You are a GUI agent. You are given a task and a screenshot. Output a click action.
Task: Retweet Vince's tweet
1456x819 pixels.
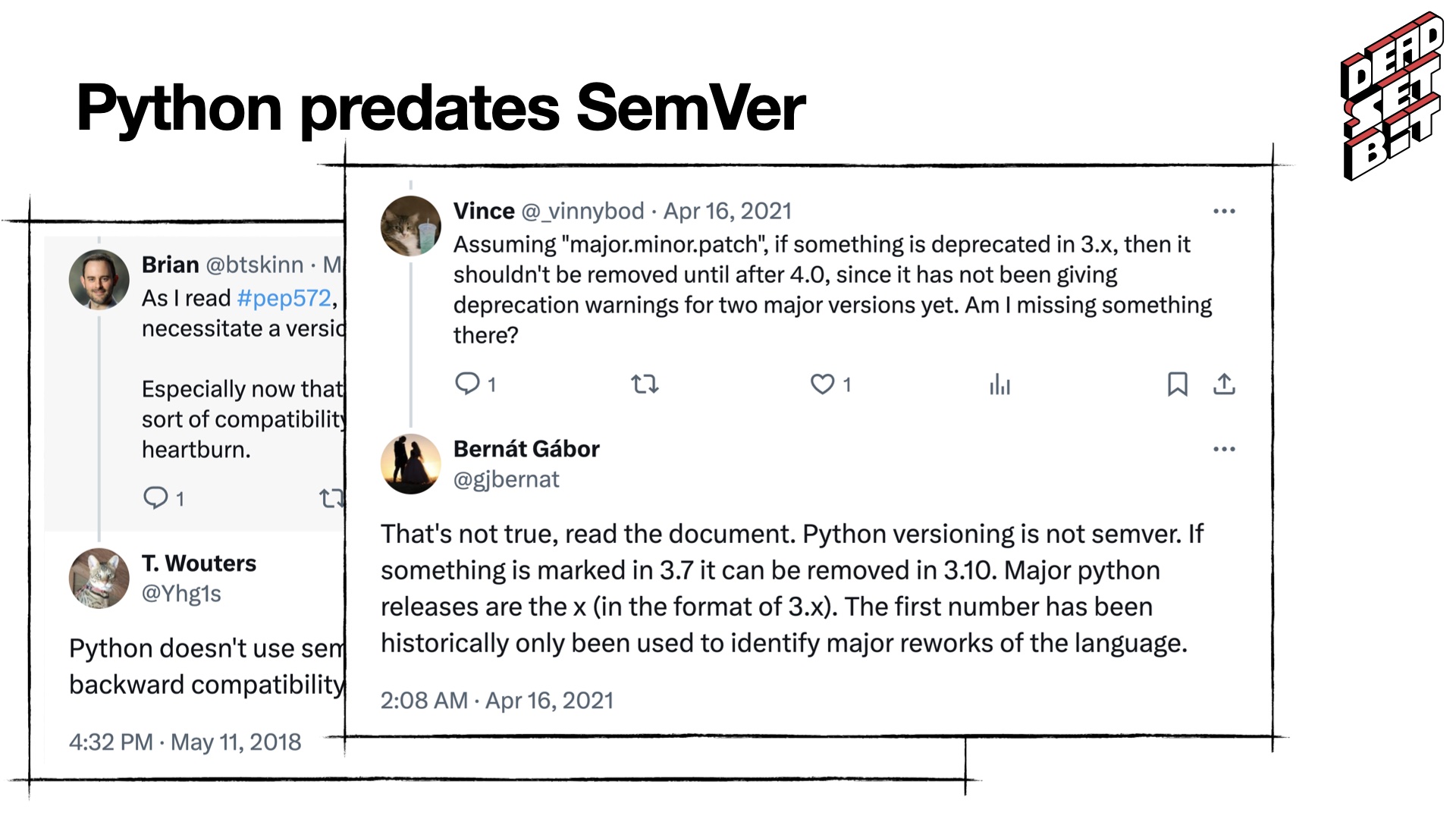click(645, 384)
